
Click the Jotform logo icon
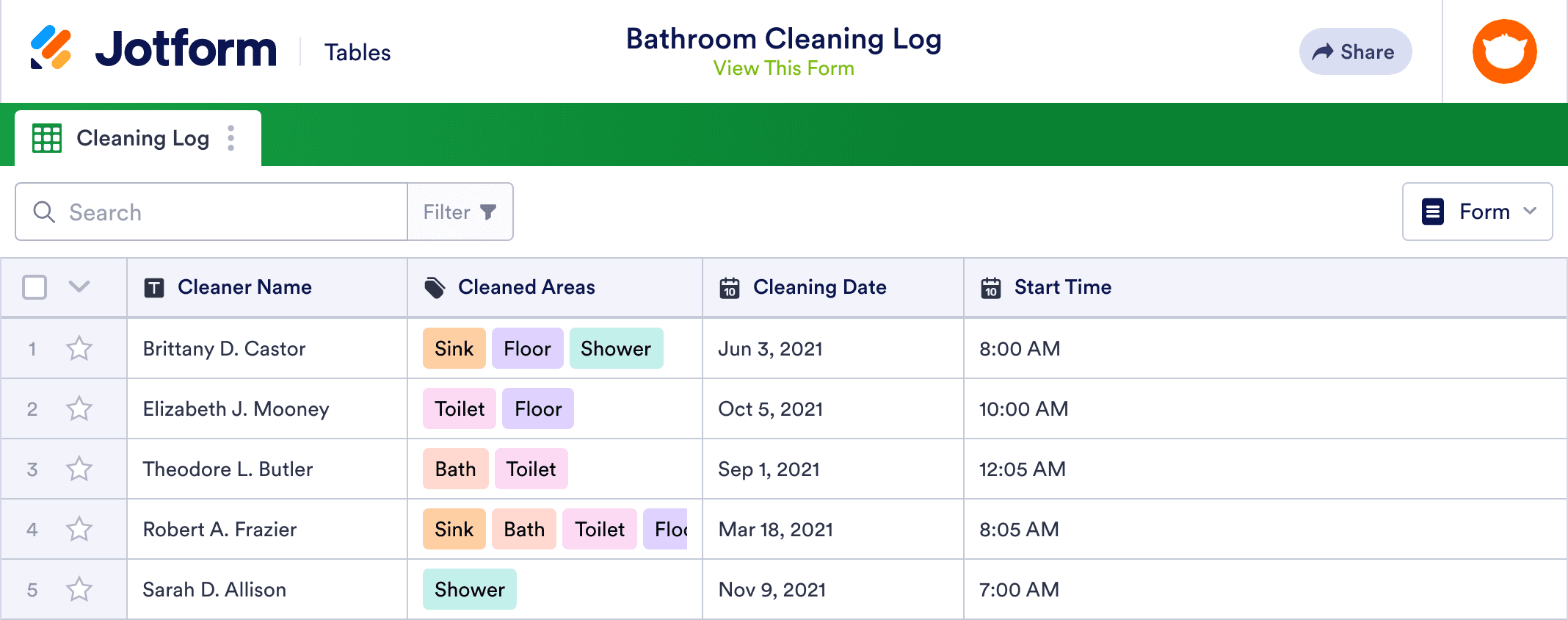pyautogui.click(x=51, y=48)
